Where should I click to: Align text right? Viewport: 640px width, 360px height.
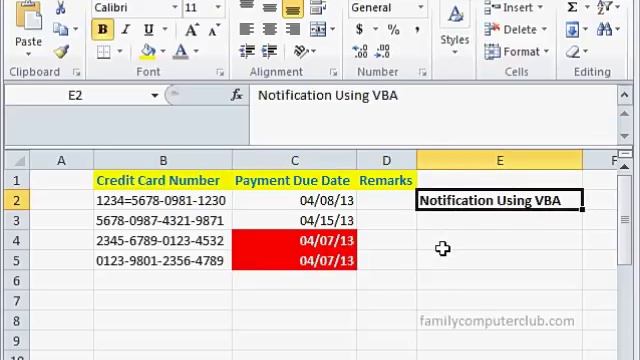tap(292, 29)
